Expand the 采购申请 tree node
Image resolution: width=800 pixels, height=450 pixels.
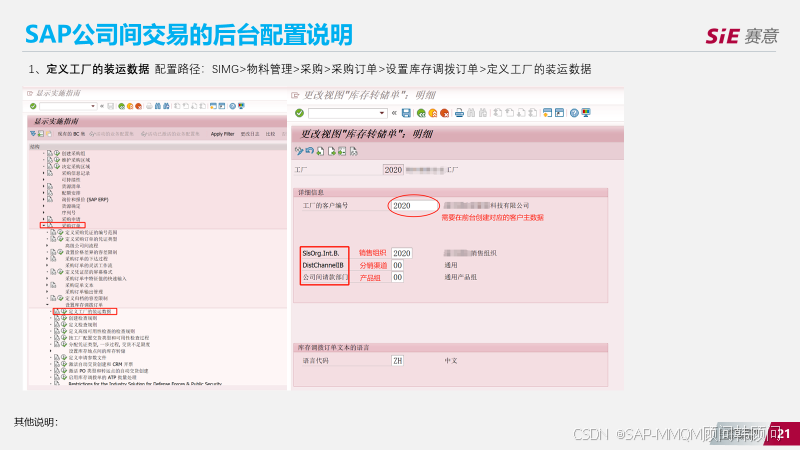tap(43, 219)
